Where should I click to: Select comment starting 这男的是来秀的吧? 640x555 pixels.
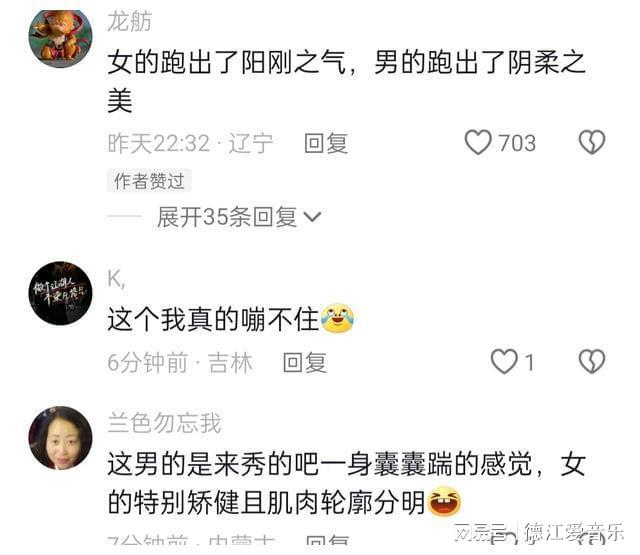point(347,484)
